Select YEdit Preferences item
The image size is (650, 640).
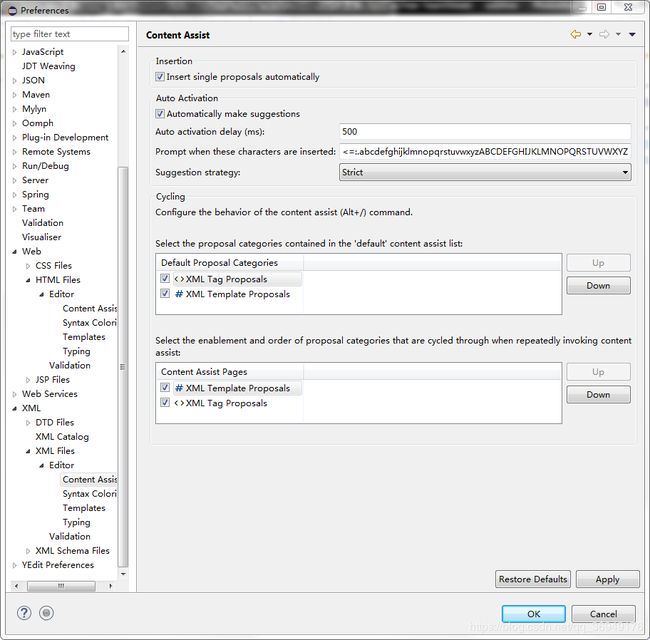coord(58,565)
